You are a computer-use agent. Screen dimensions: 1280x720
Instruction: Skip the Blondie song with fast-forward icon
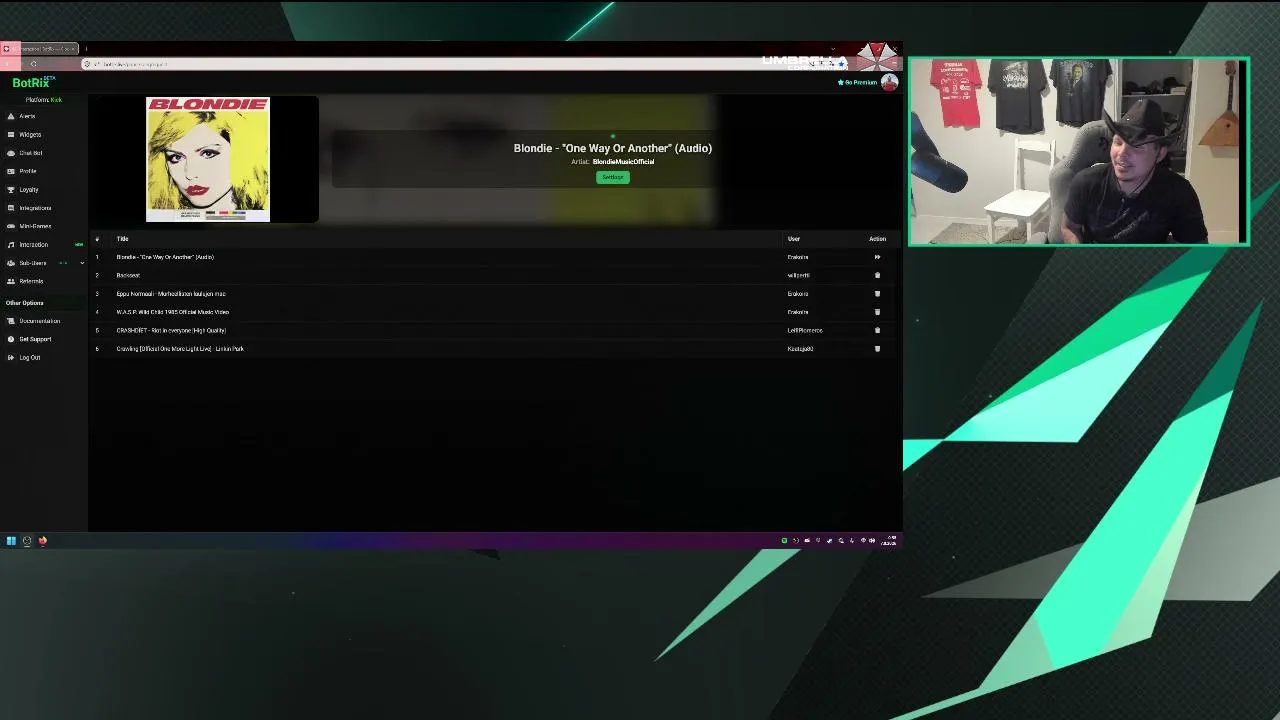877,257
